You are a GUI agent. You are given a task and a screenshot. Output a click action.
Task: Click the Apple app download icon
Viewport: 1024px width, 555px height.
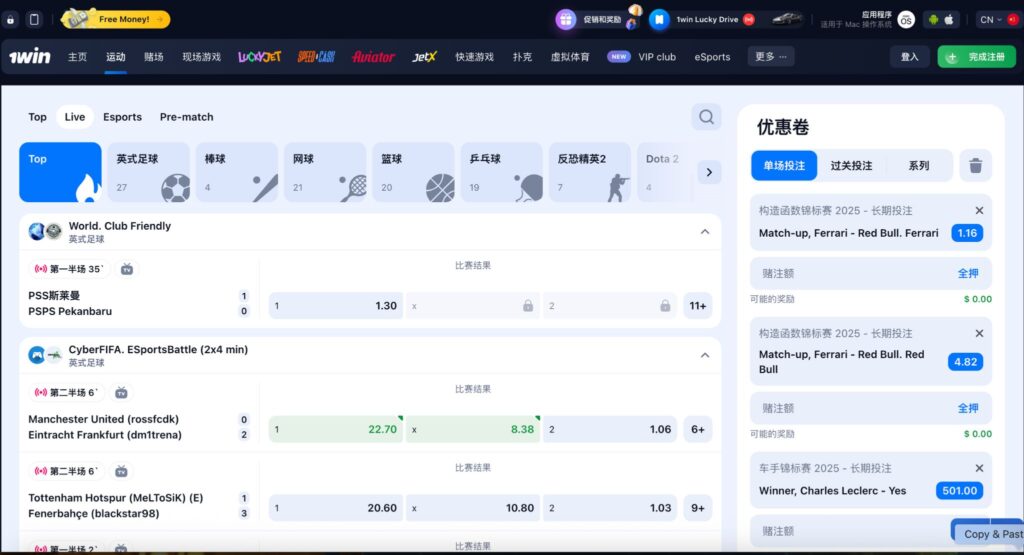tap(949, 20)
